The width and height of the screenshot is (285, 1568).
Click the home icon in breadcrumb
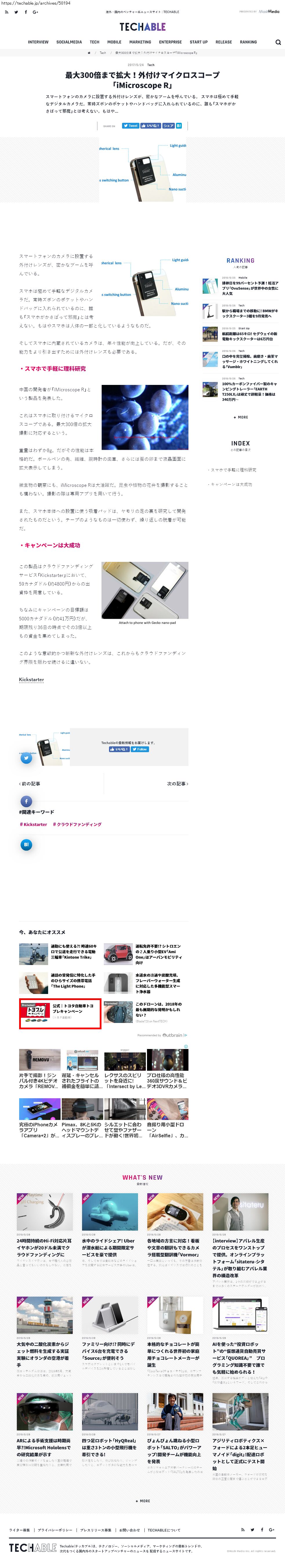coord(89,53)
